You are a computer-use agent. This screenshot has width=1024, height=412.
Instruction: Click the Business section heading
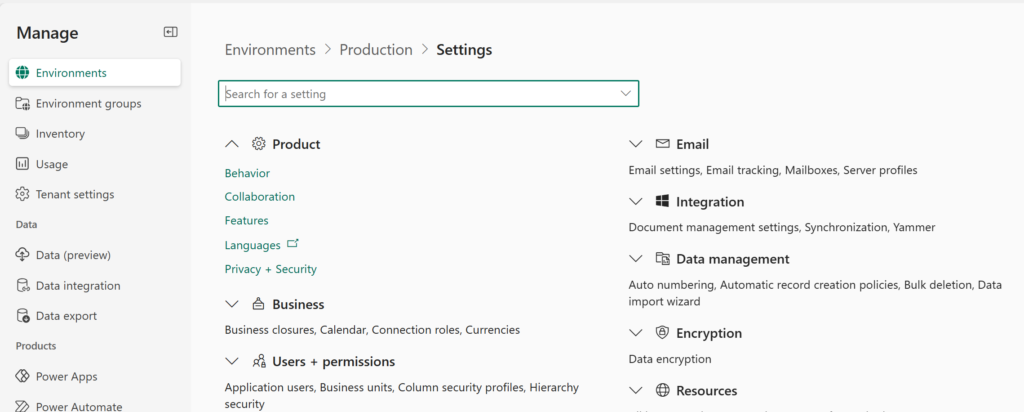[x=298, y=304]
